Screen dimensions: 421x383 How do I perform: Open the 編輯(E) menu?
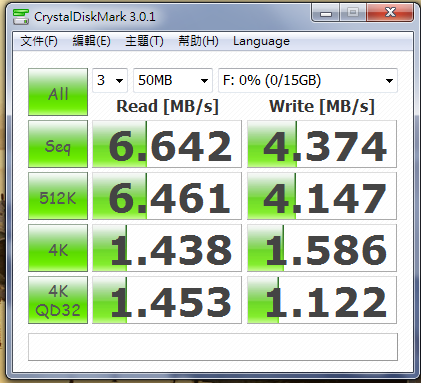tap(91, 41)
